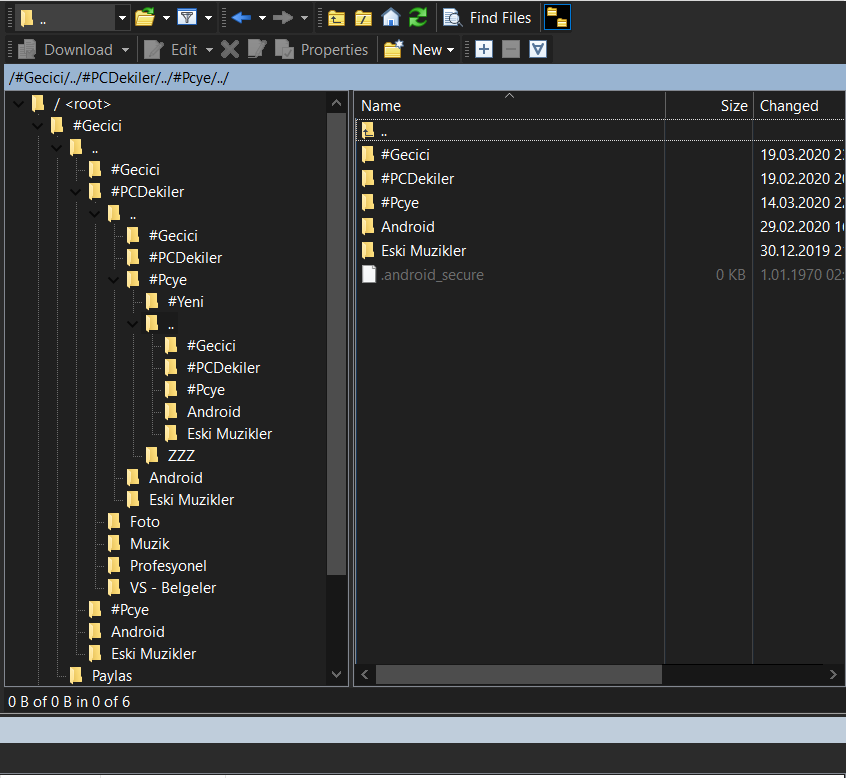
Task: Go to the root directory icon
Action: [364, 18]
